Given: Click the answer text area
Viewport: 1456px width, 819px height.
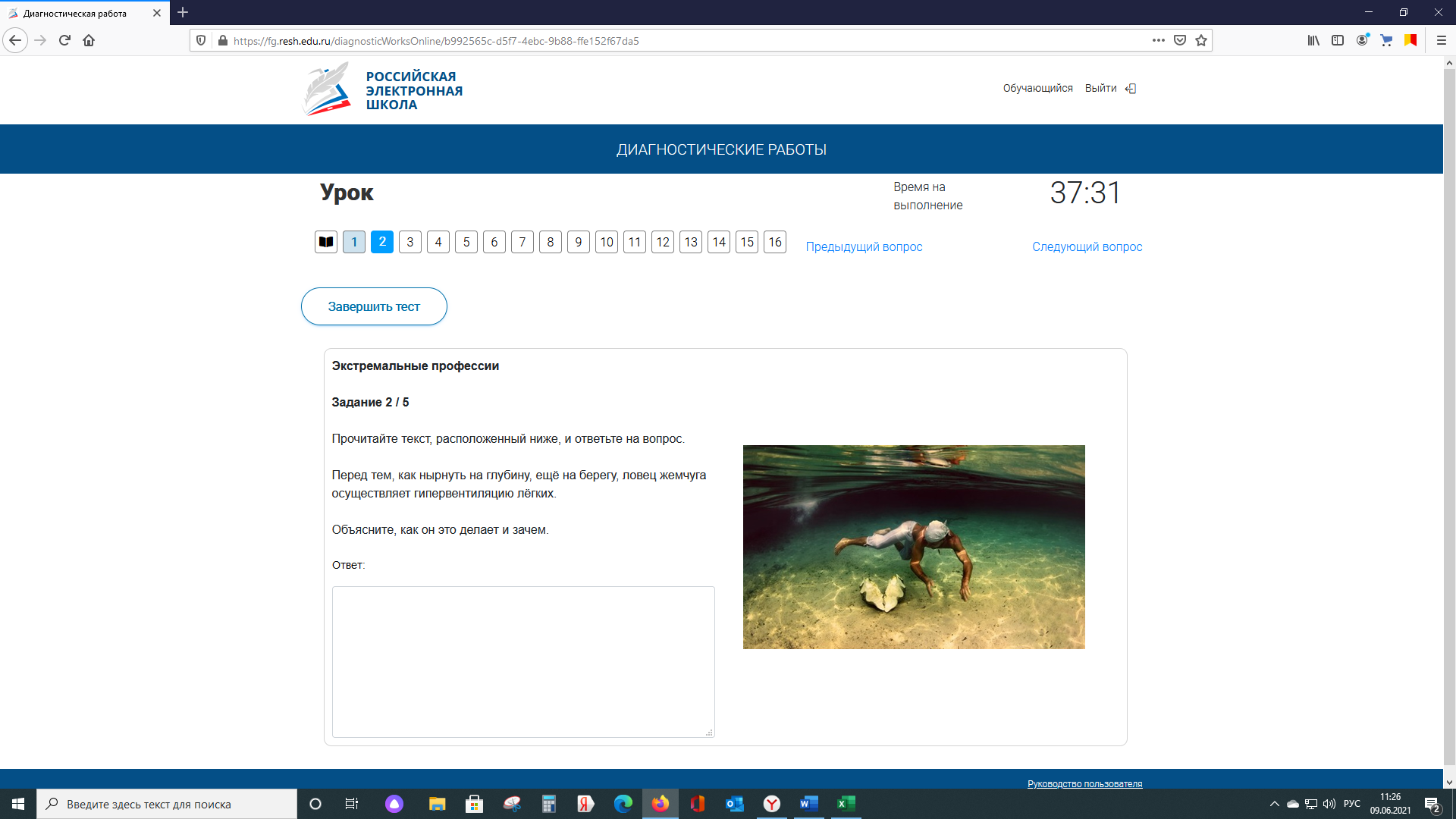Looking at the screenshot, I should [523, 661].
